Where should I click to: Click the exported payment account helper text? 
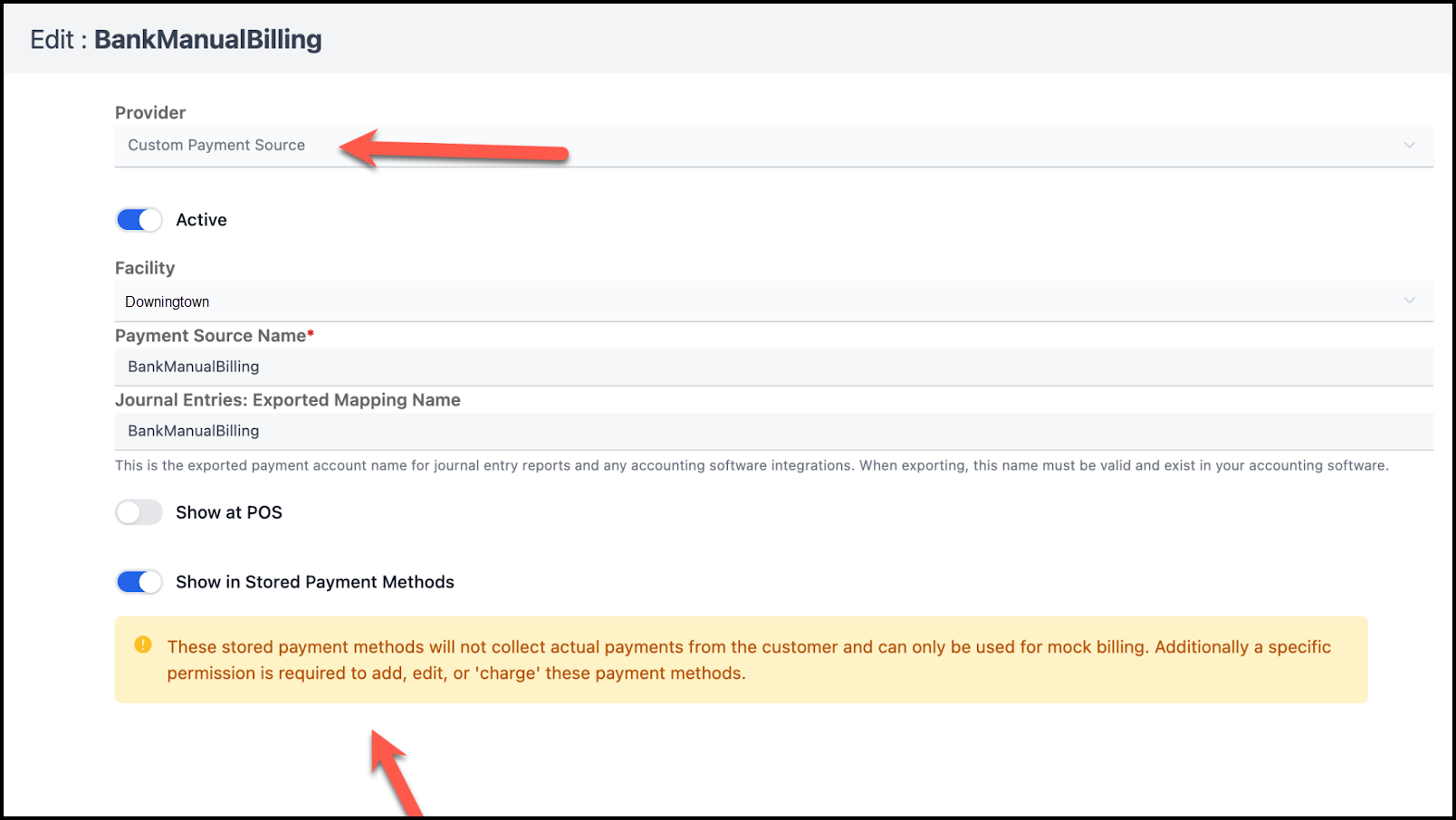[751, 465]
